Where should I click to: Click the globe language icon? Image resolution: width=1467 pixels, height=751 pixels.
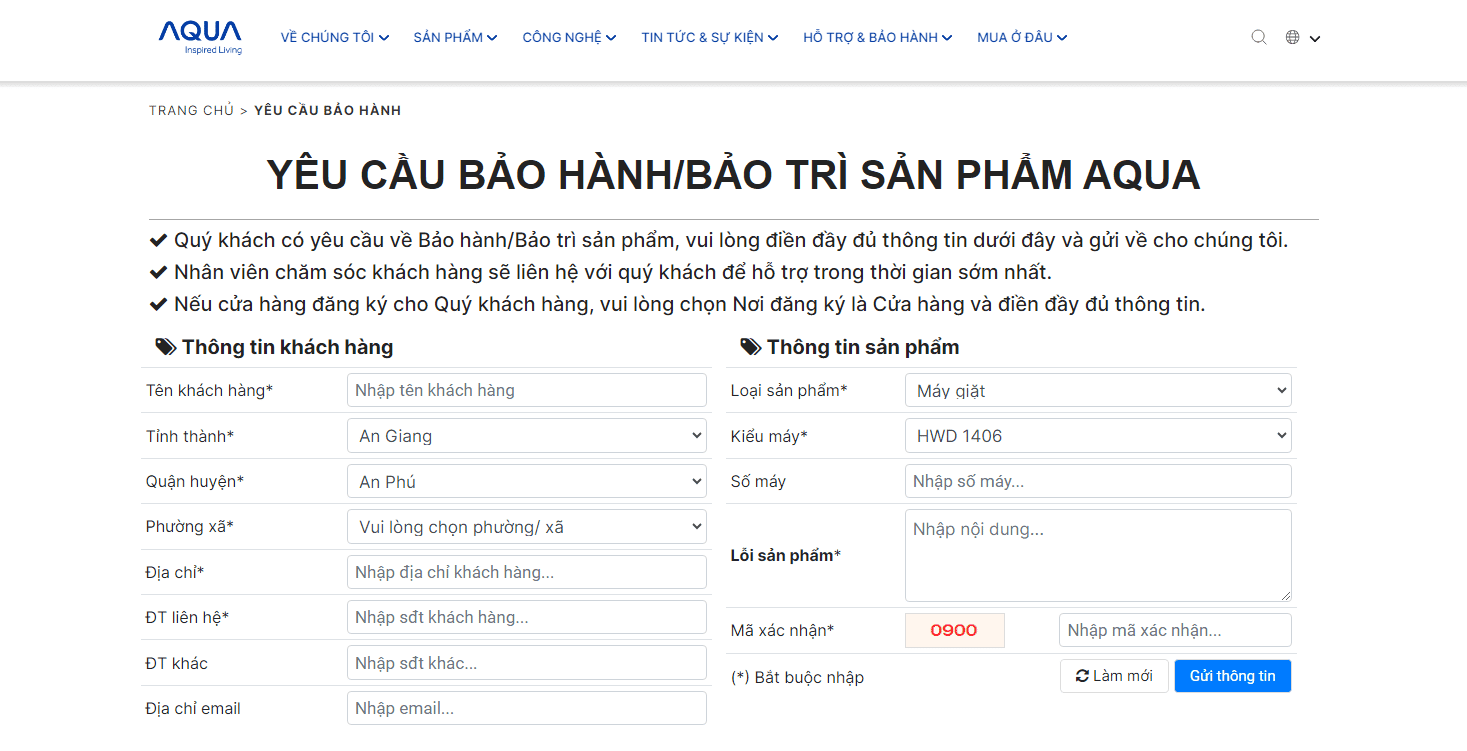point(1291,36)
